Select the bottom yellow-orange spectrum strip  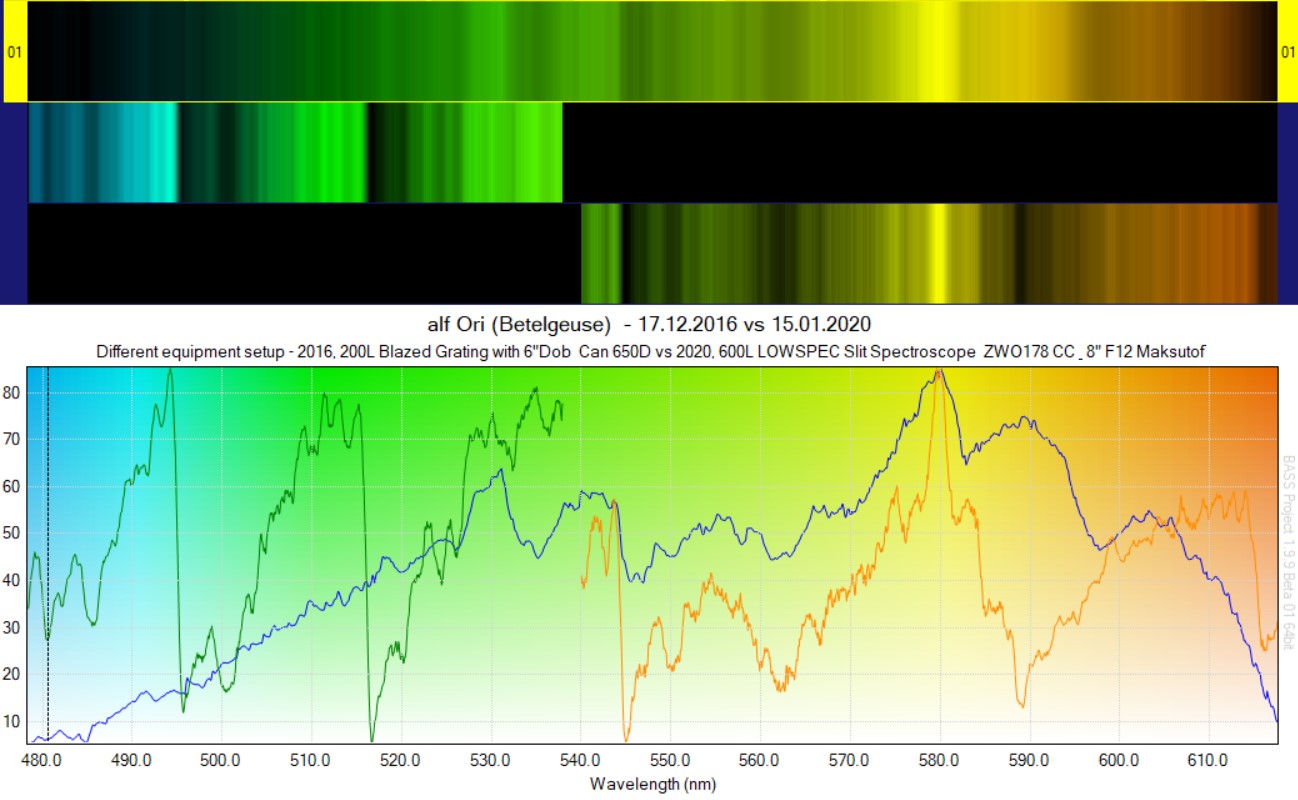[928, 254]
